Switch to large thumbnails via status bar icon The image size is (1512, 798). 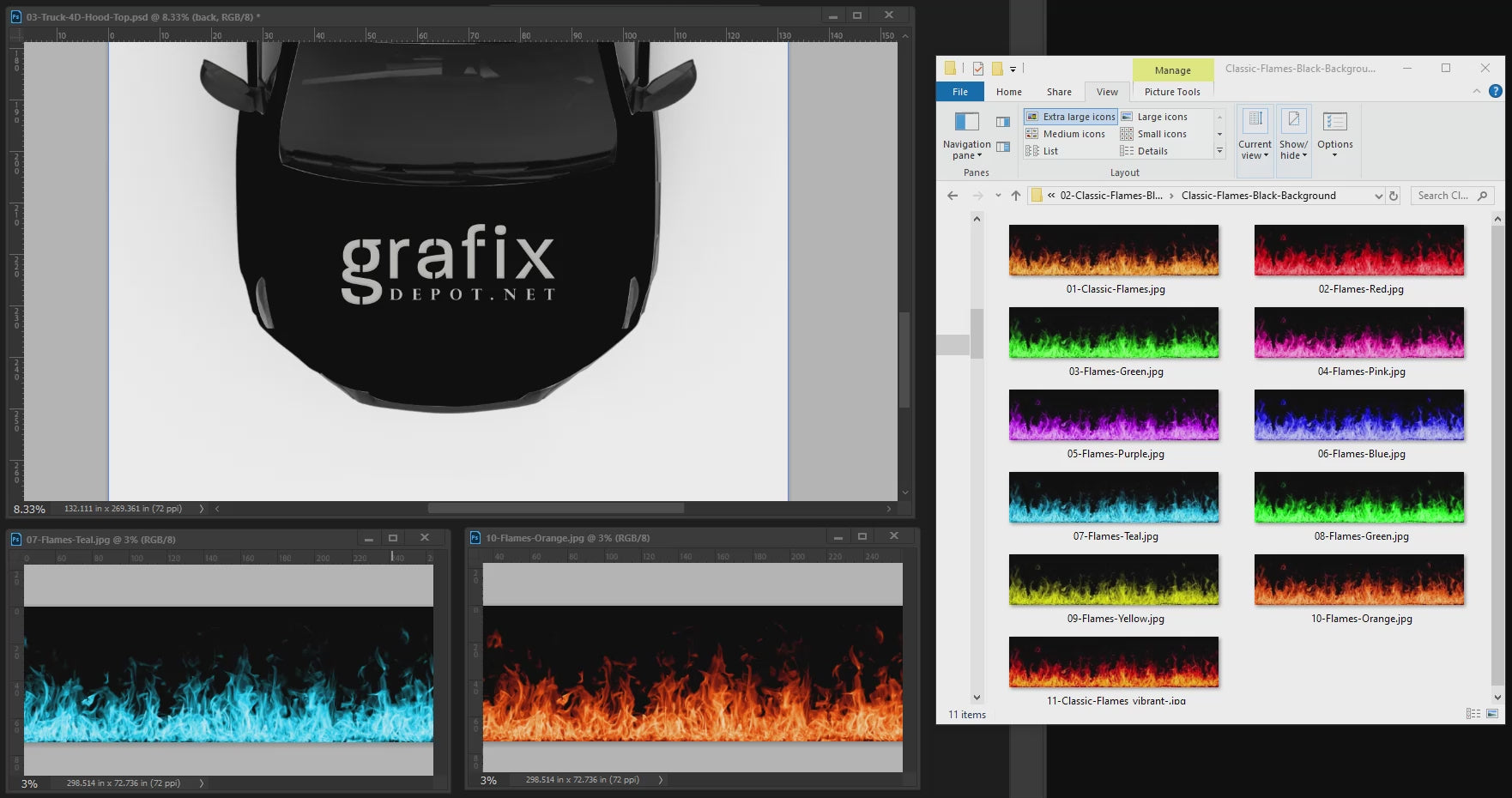[x=1492, y=714]
